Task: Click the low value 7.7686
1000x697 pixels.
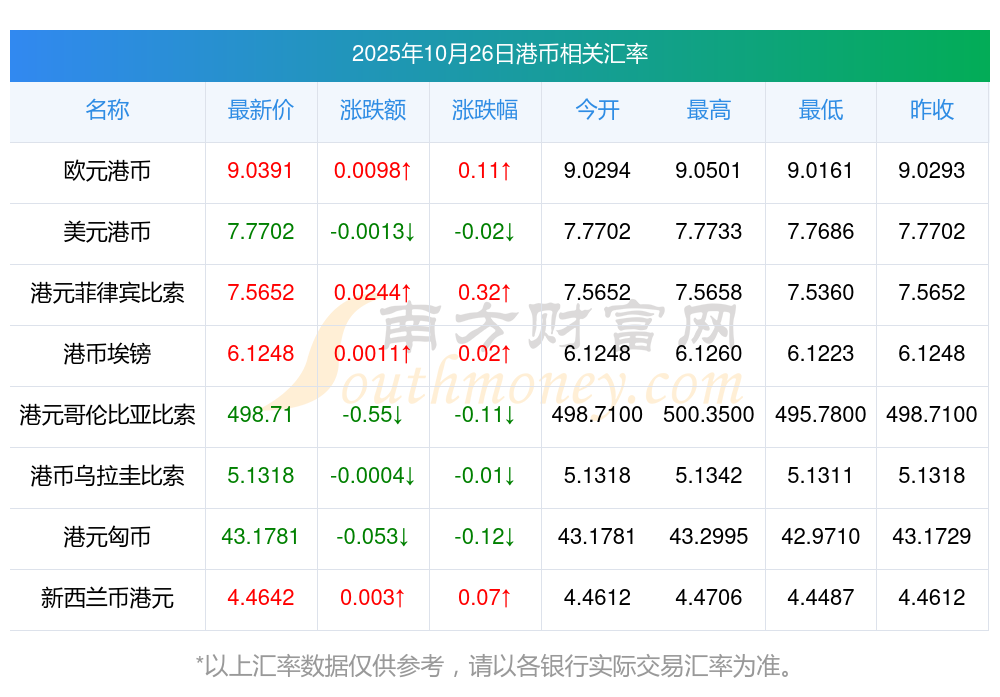Action: (820, 231)
